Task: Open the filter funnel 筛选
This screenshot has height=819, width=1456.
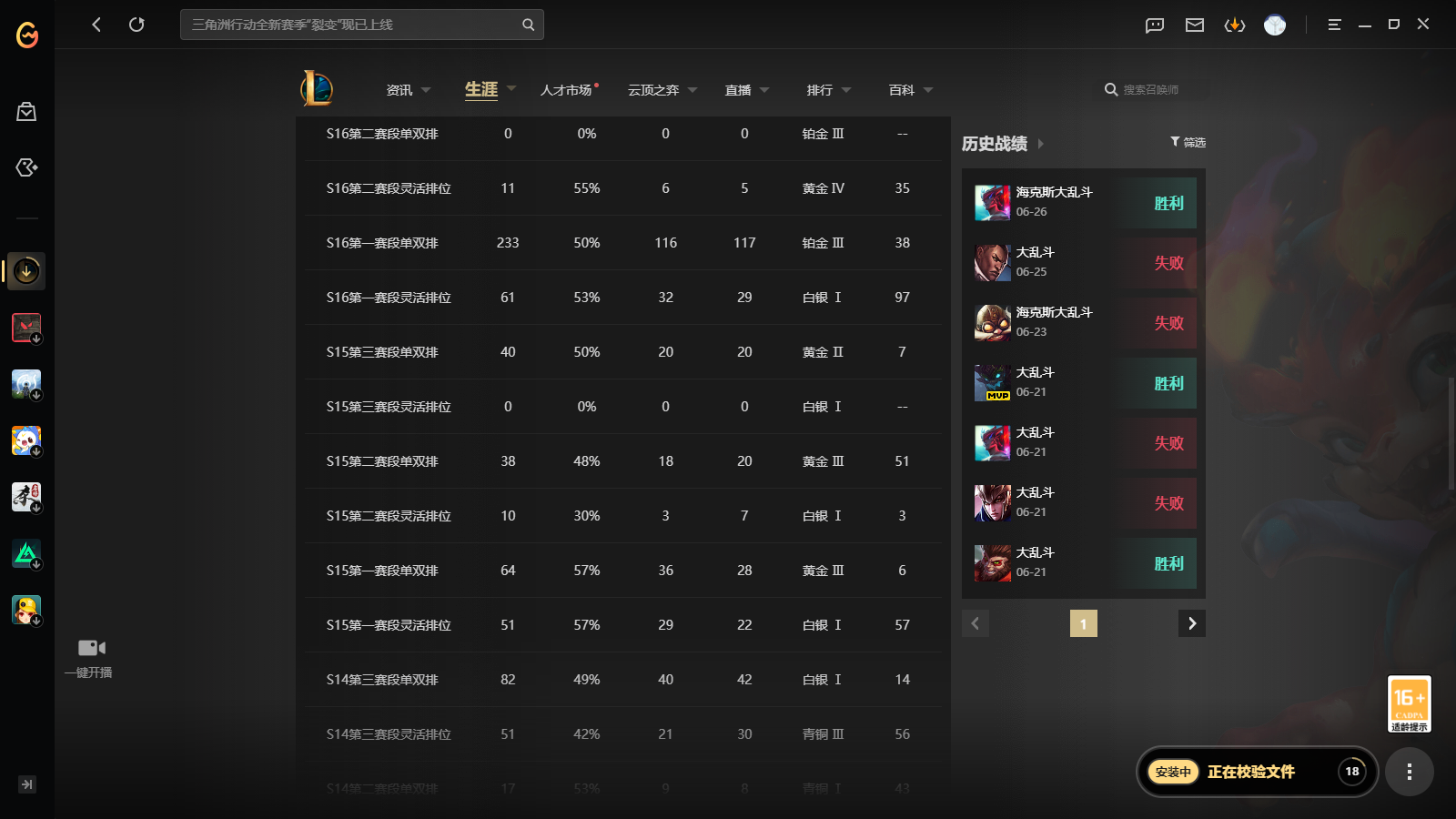Action: 1188,142
